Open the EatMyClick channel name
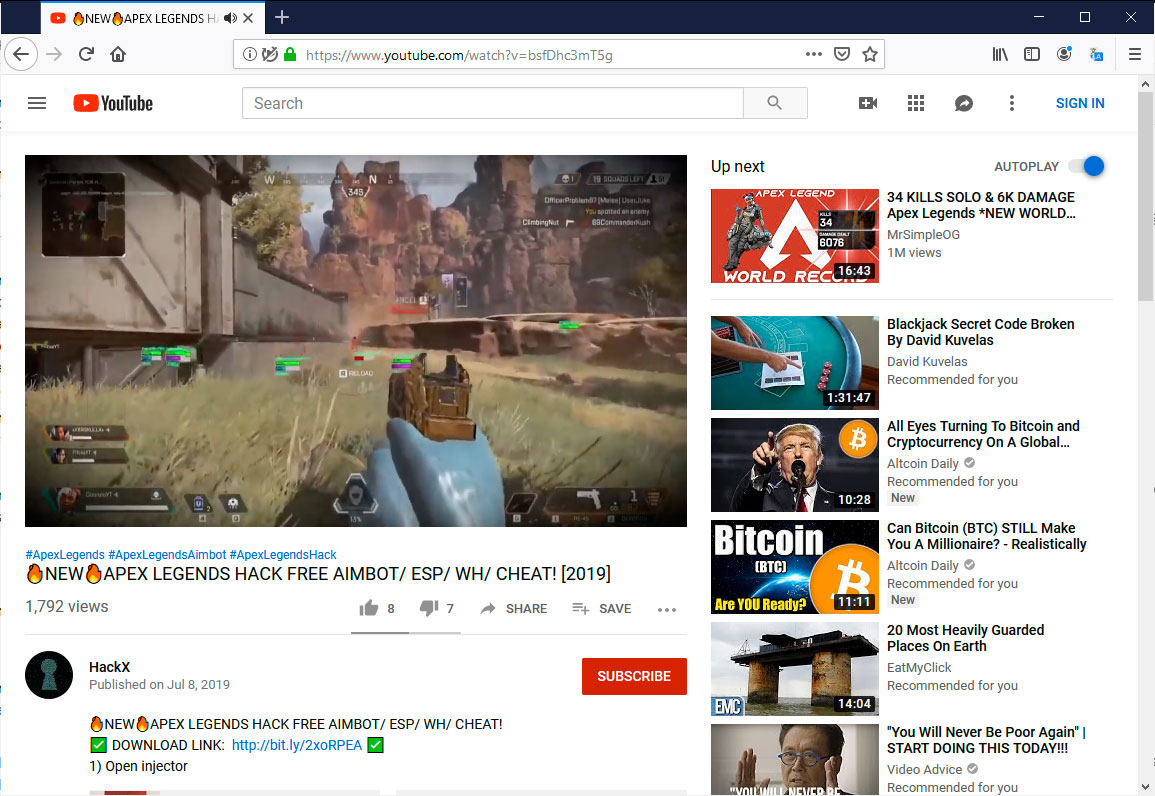Image resolution: width=1155 pixels, height=796 pixels. (x=919, y=667)
